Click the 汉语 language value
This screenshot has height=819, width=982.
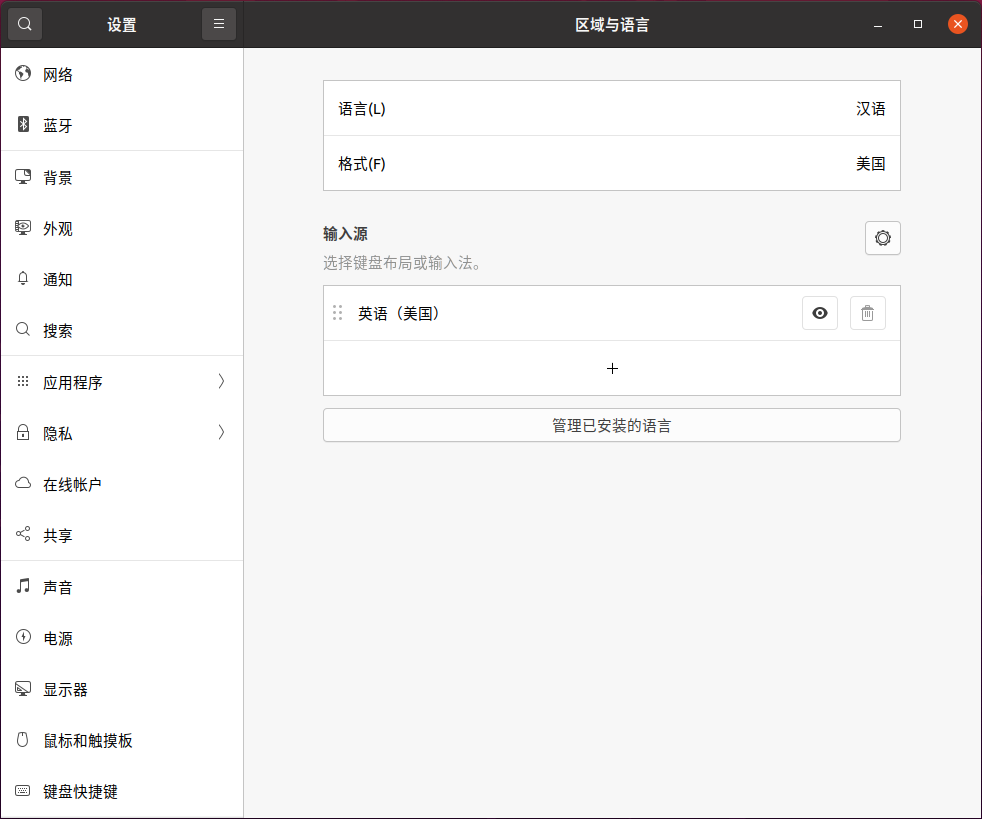click(871, 108)
